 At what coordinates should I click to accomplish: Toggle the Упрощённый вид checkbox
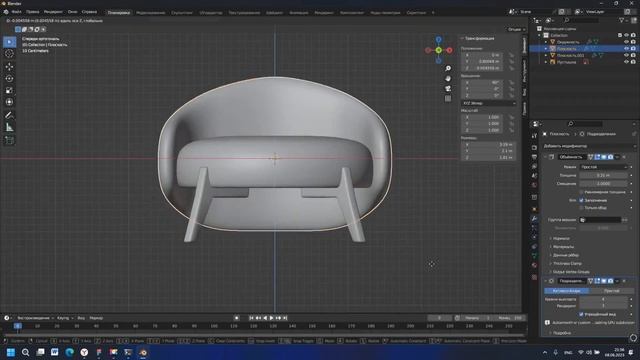(x=581, y=314)
